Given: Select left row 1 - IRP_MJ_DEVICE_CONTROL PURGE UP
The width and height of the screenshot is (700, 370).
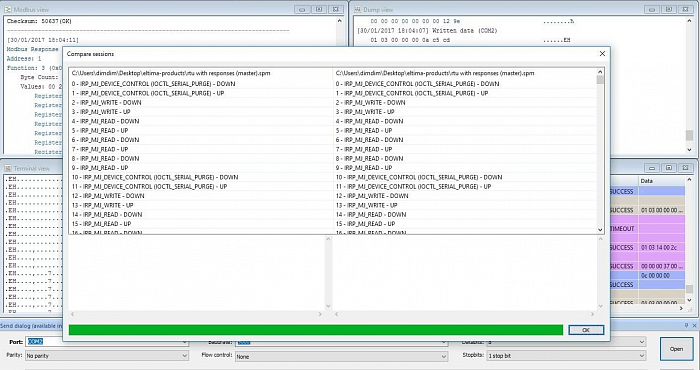Looking at the screenshot, I should 201,93.
